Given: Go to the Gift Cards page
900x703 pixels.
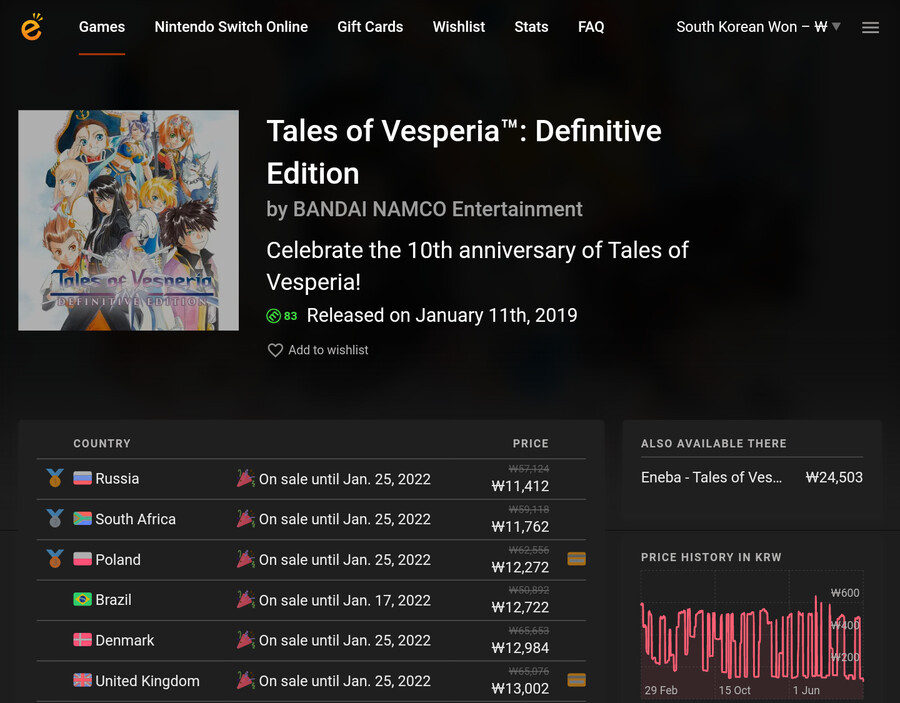Looking at the screenshot, I should coord(370,27).
